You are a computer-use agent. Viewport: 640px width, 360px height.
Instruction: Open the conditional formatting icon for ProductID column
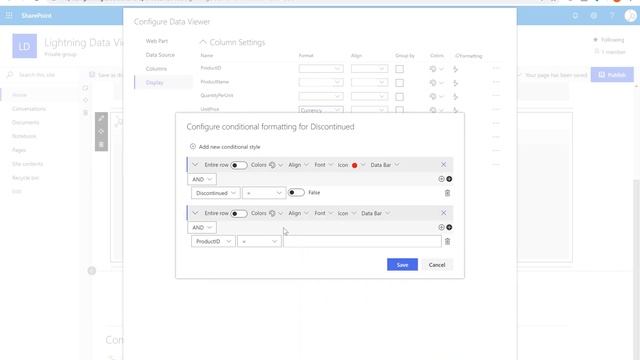tap(456, 69)
